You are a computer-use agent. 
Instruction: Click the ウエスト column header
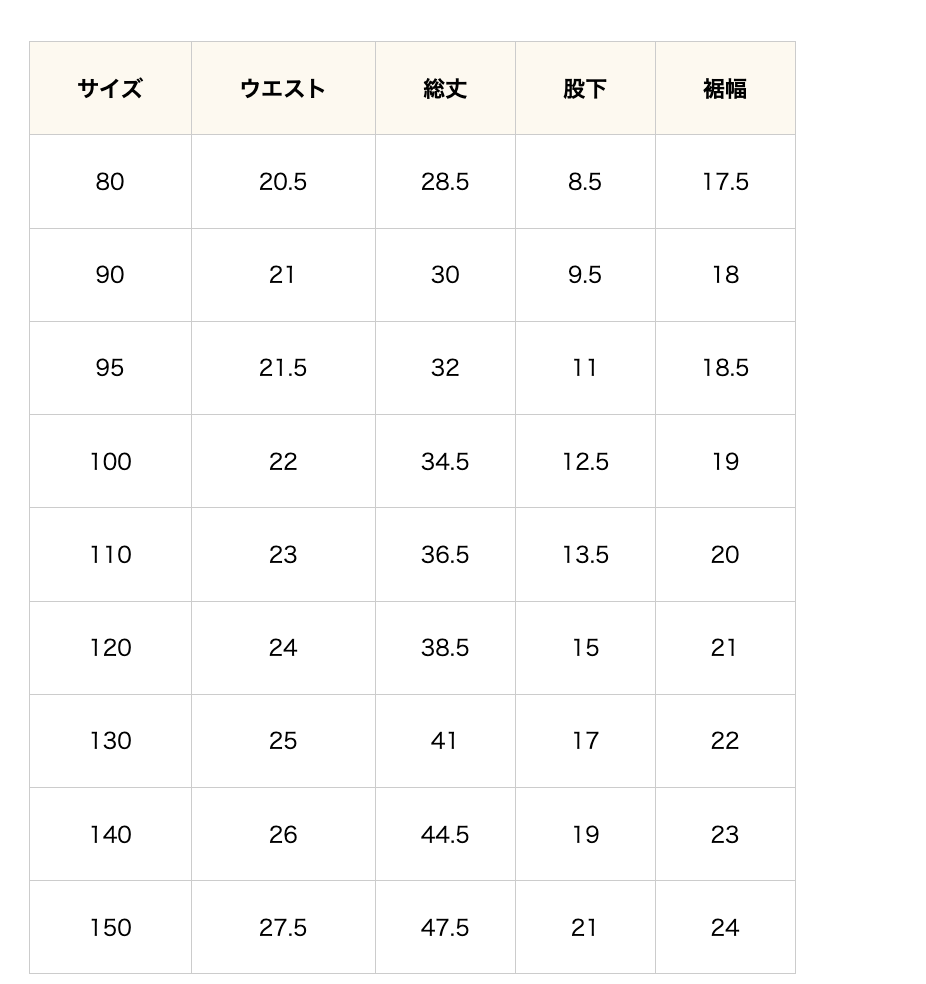[x=283, y=89]
